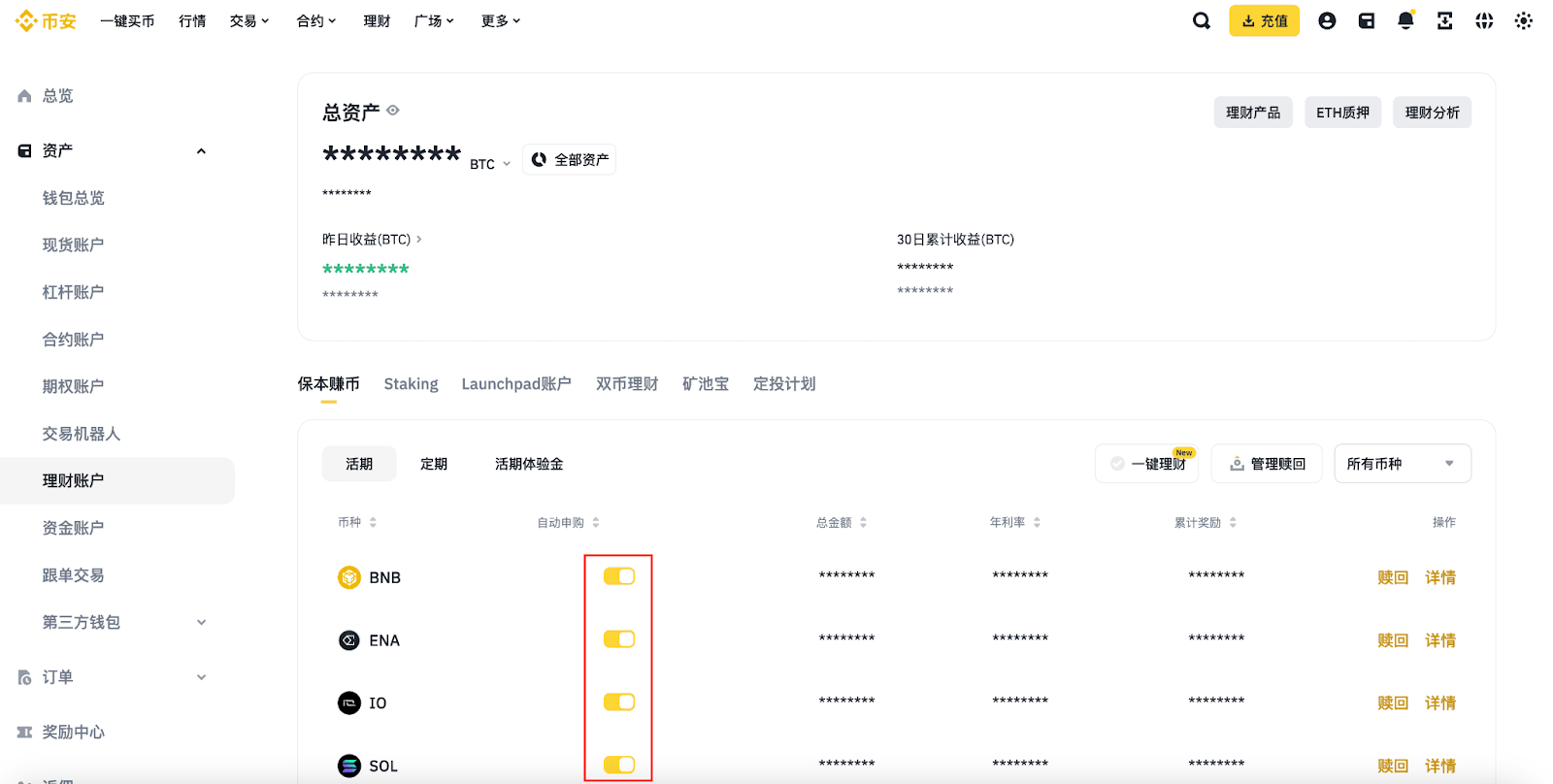Click the ENA coin icon
Image resolution: width=1553 pixels, height=784 pixels.
point(349,640)
